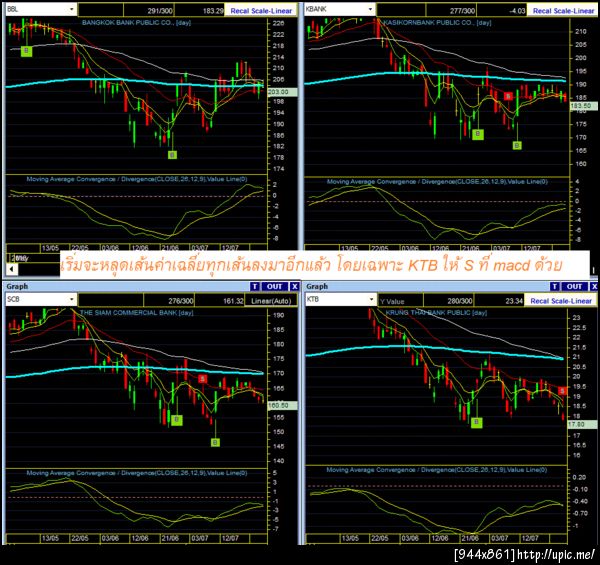600x565 pixels.
Task: Click Recal Scale-Linear in the KBANK chart
Action: 563,11
